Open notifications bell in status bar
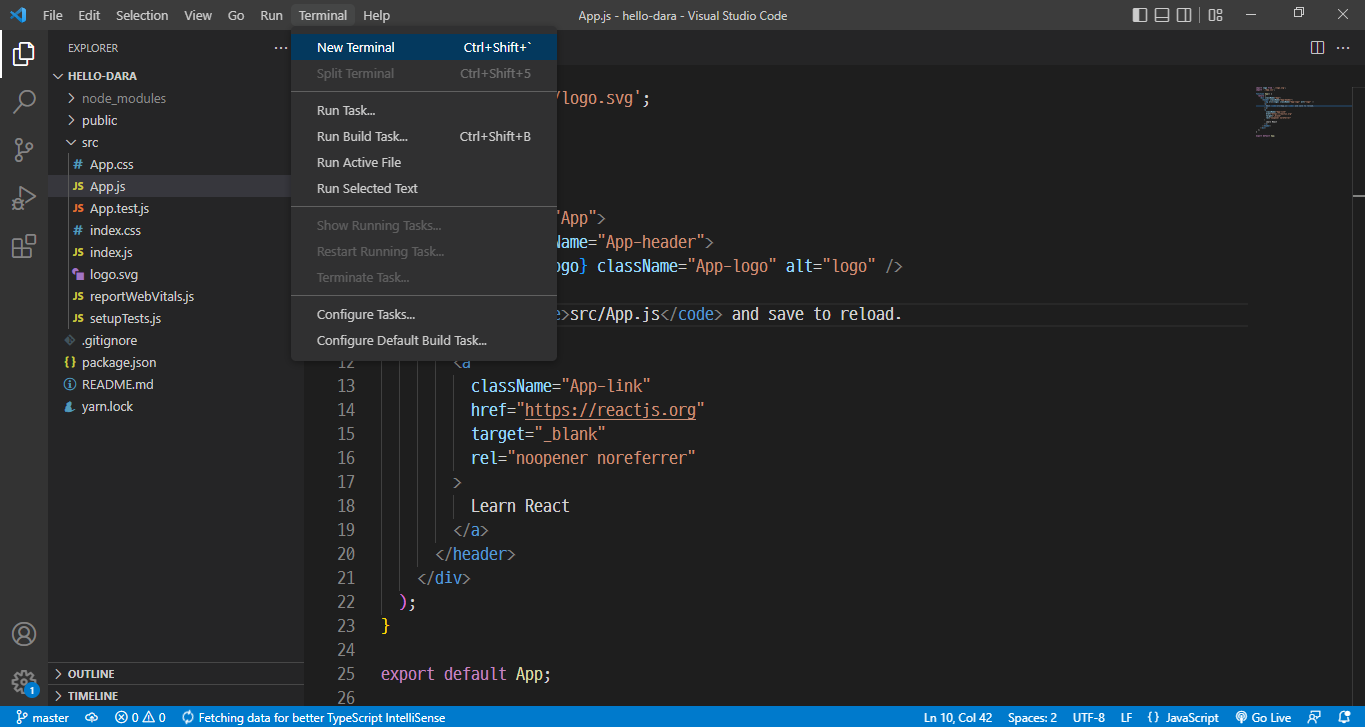The height and width of the screenshot is (727, 1365). 1342,717
